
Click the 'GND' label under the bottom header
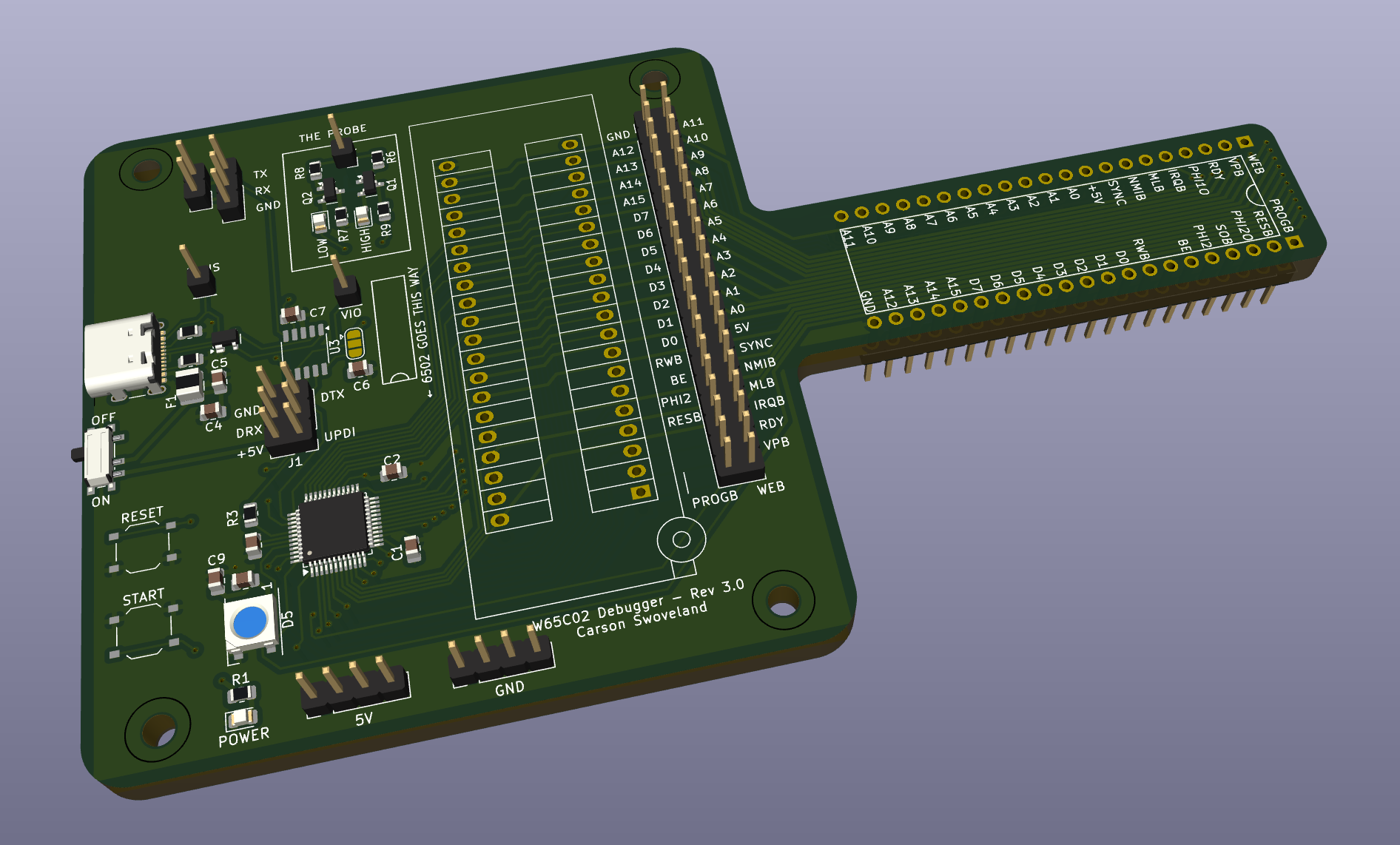coord(510,689)
